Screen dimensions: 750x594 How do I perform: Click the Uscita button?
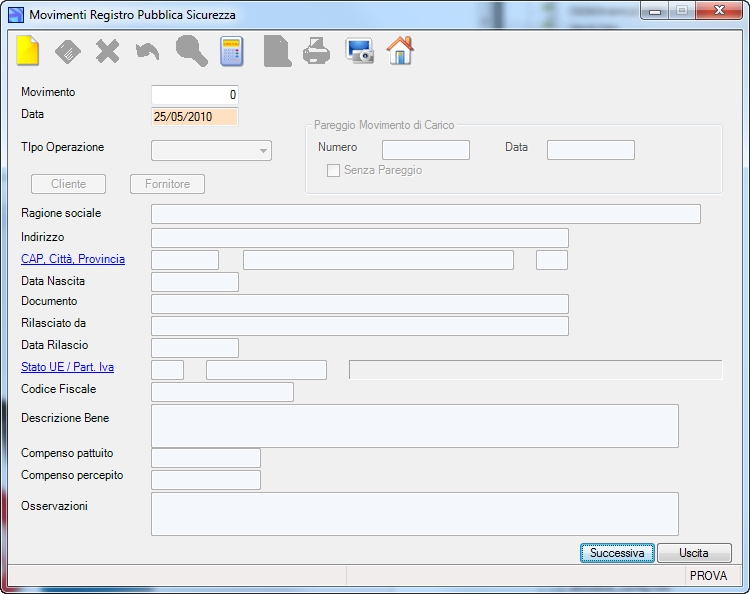tap(694, 553)
